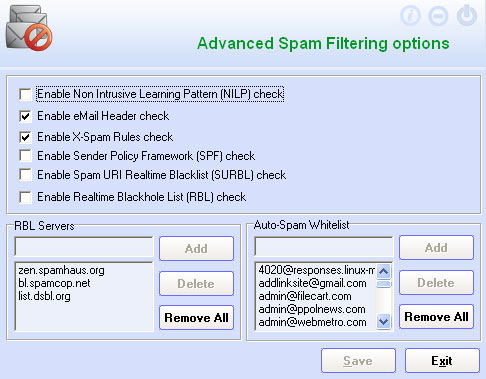The height and width of the screenshot is (379, 486).
Task: Click whitelist scrollbar up arrow
Action: (x=384, y=271)
